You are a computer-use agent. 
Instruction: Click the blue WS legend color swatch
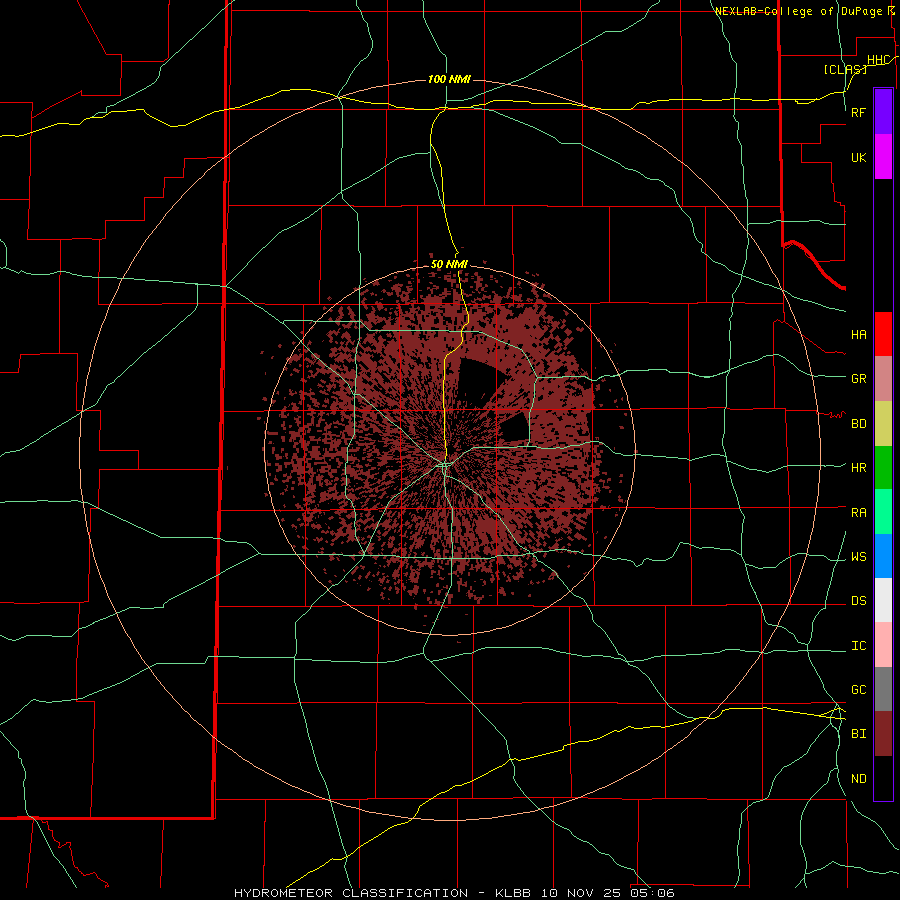(883, 556)
